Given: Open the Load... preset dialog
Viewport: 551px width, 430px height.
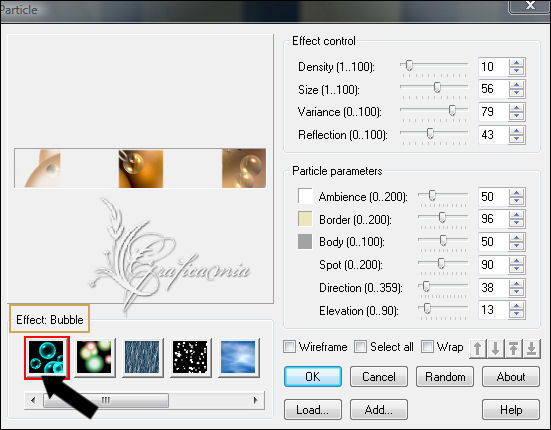Looking at the screenshot, I should click(313, 410).
